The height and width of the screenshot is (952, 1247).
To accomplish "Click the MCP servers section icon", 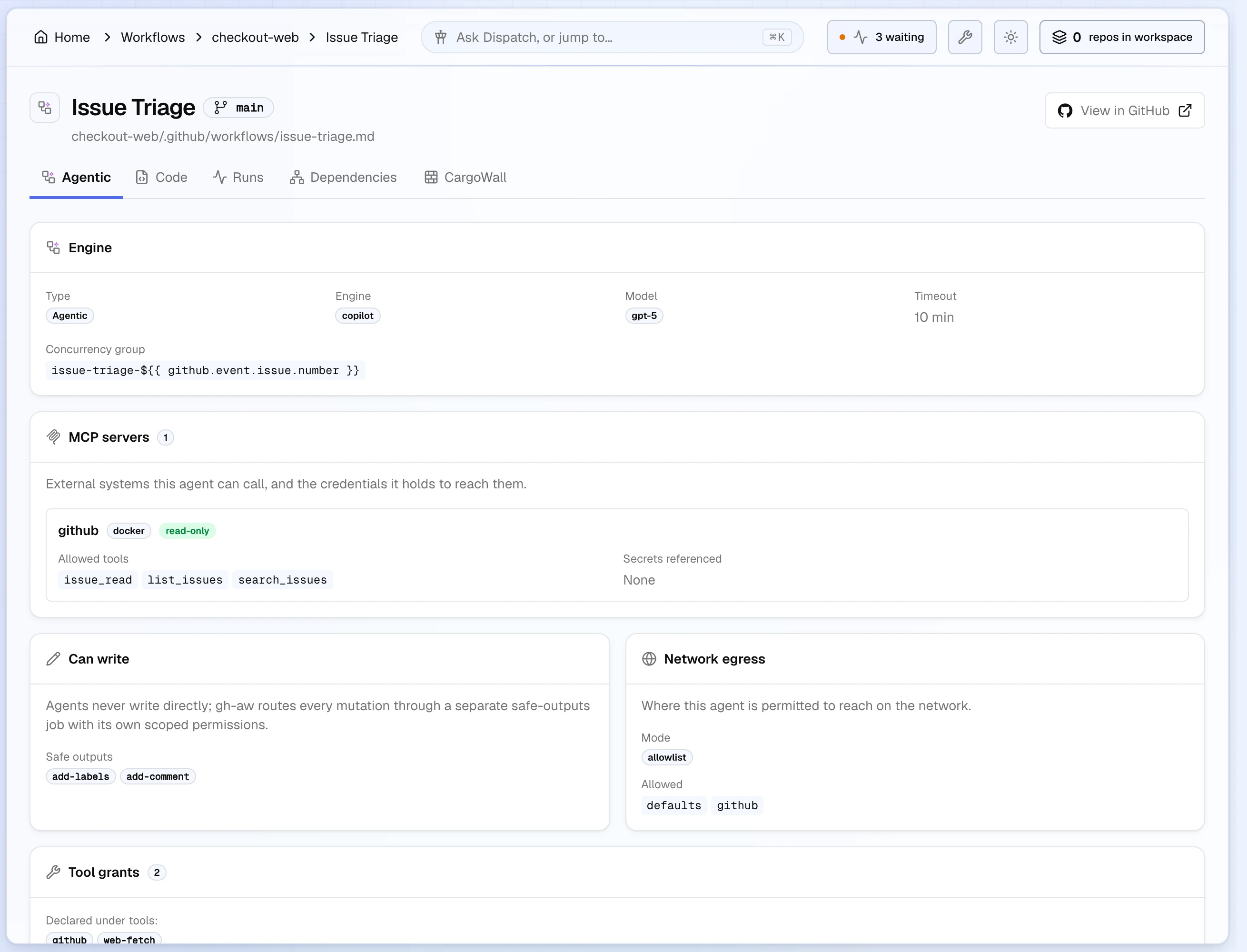I will point(53,437).
